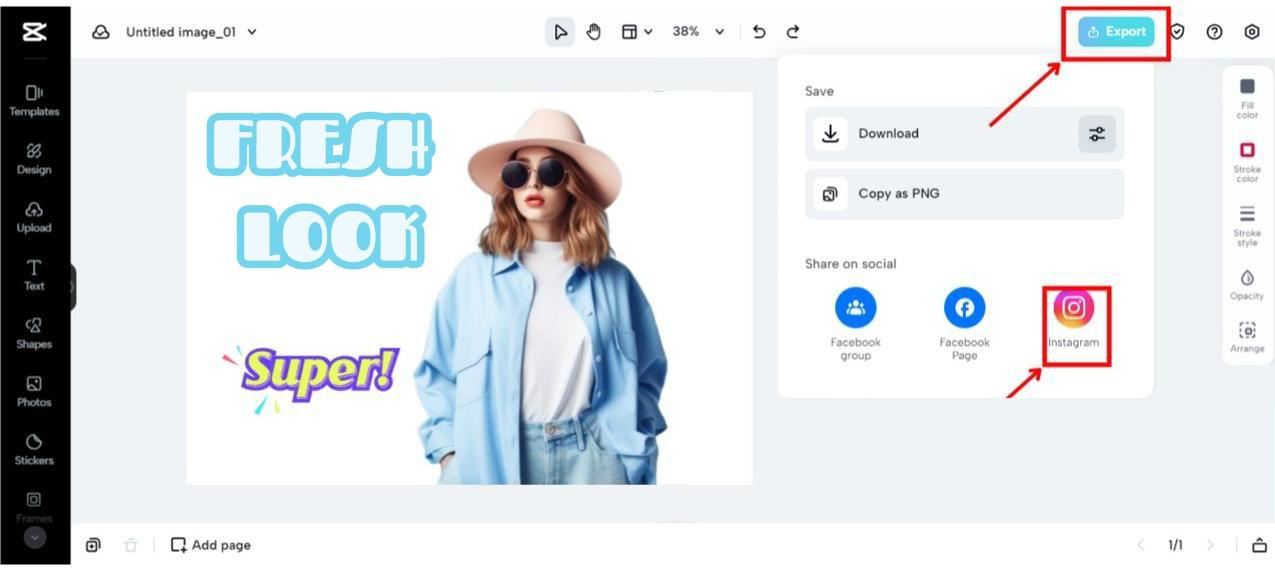Open the help question mark icon
This screenshot has height=570, width=1275.
pyautogui.click(x=1214, y=32)
